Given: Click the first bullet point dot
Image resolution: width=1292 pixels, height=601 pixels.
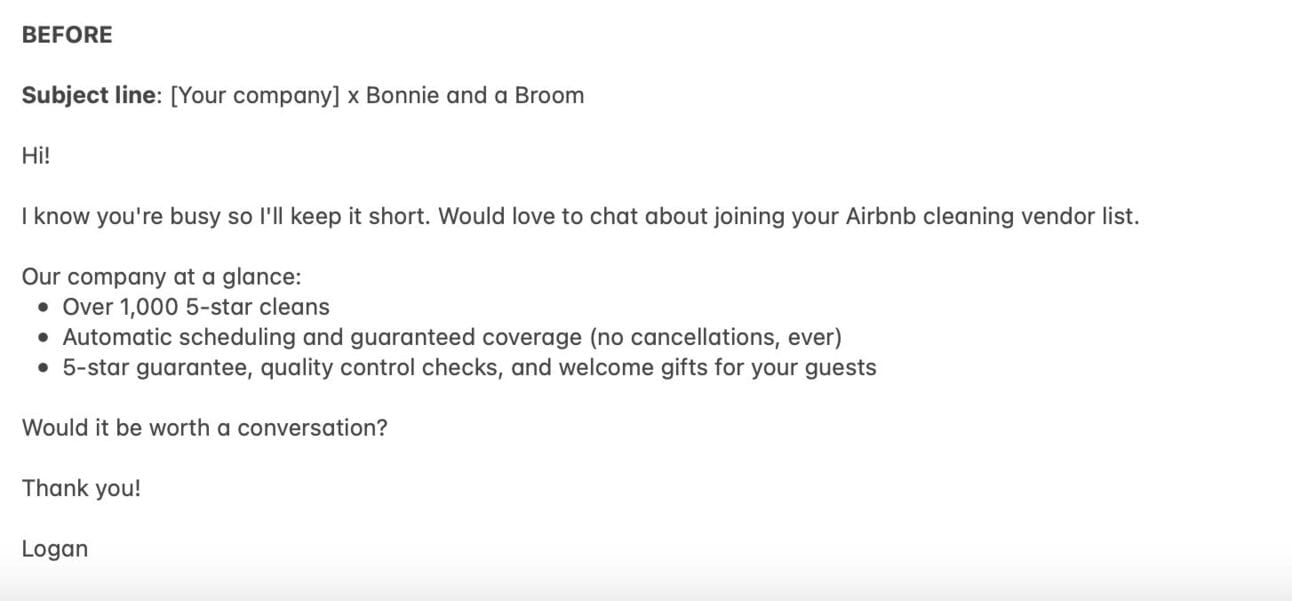Looking at the screenshot, I should coord(43,308).
